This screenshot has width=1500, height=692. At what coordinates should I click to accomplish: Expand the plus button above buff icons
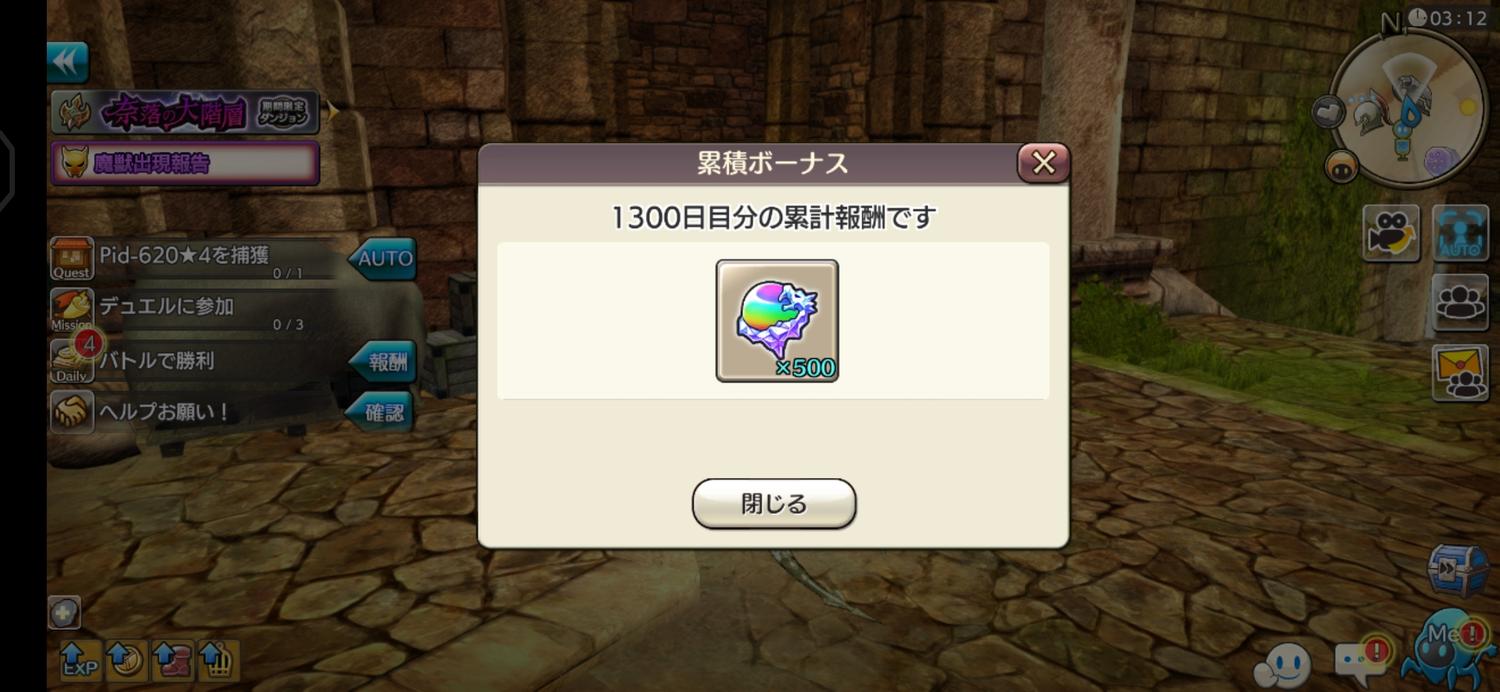[x=64, y=612]
